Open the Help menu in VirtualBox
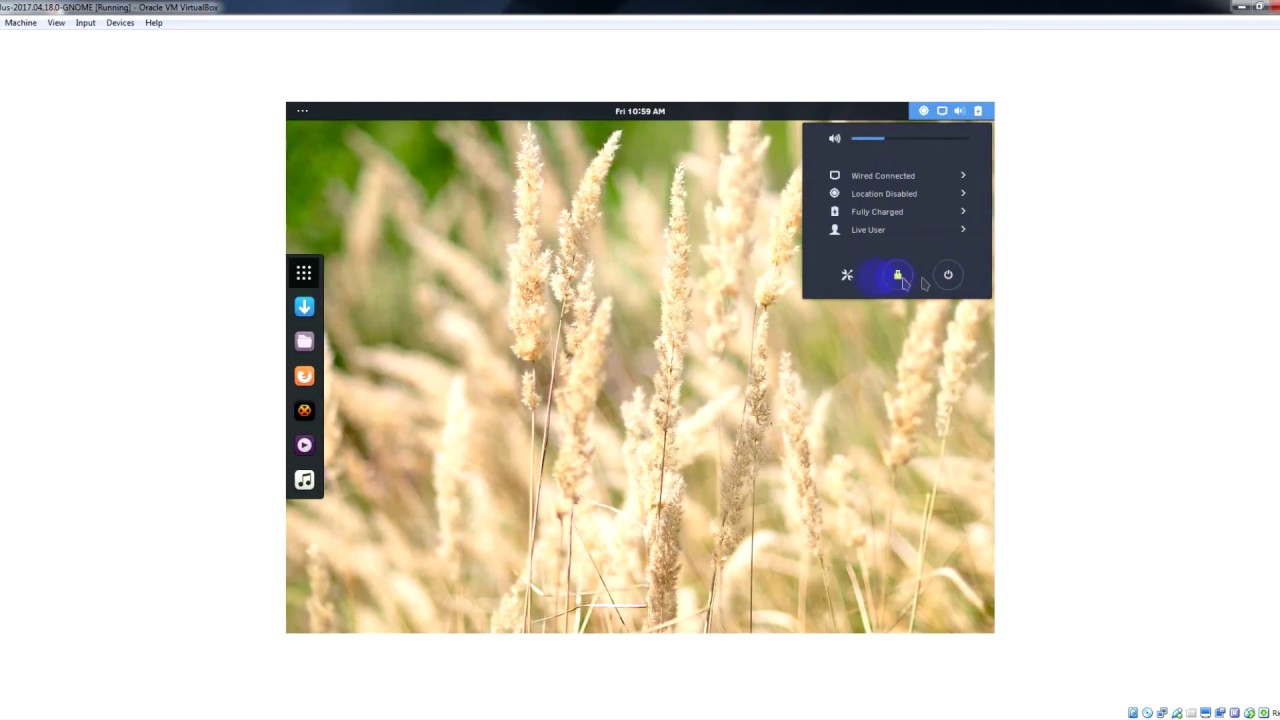This screenshot has width=1280, height=720. [x=154, y=23]
